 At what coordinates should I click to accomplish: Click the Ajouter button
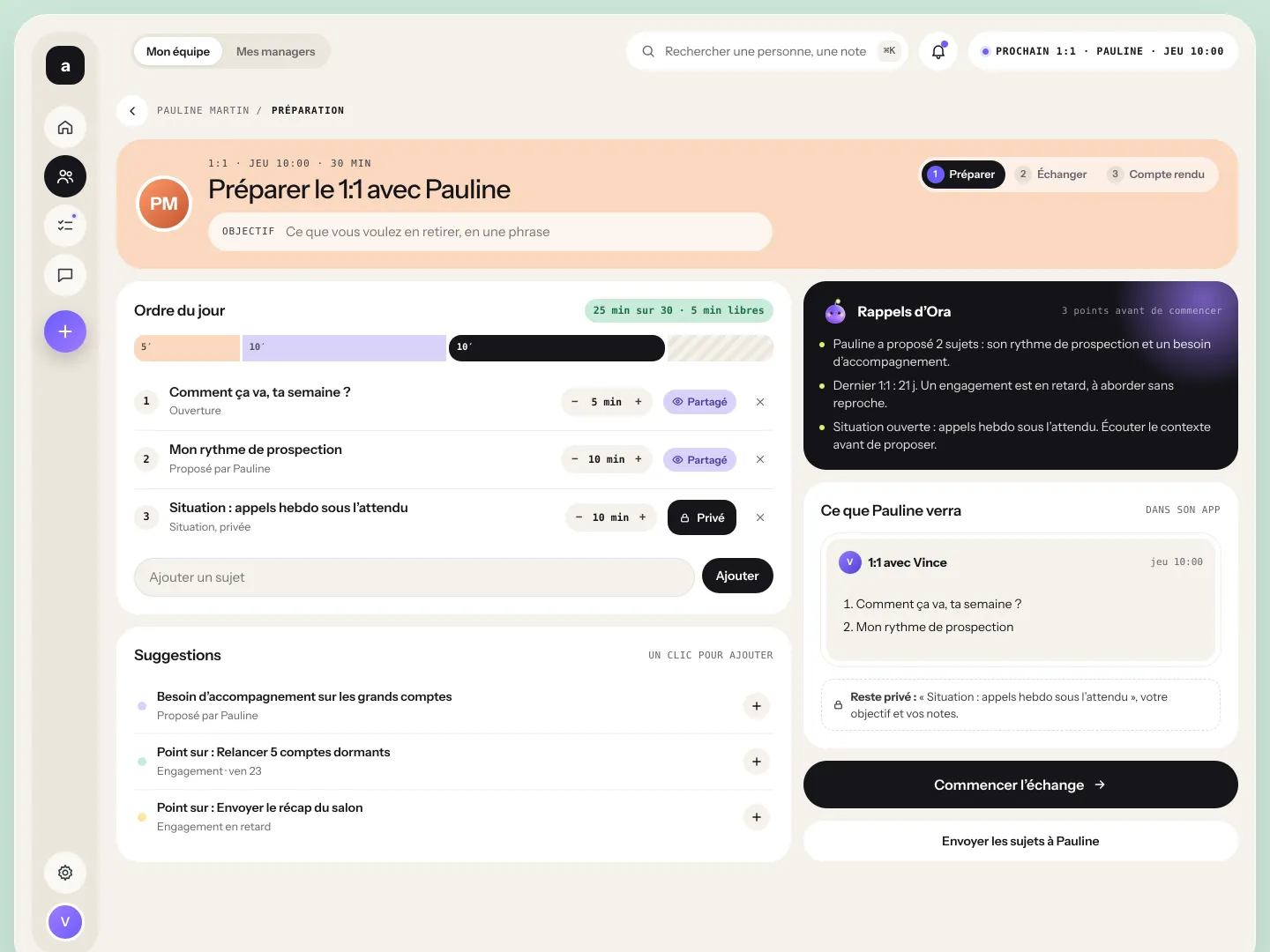[x=737, y=576]
